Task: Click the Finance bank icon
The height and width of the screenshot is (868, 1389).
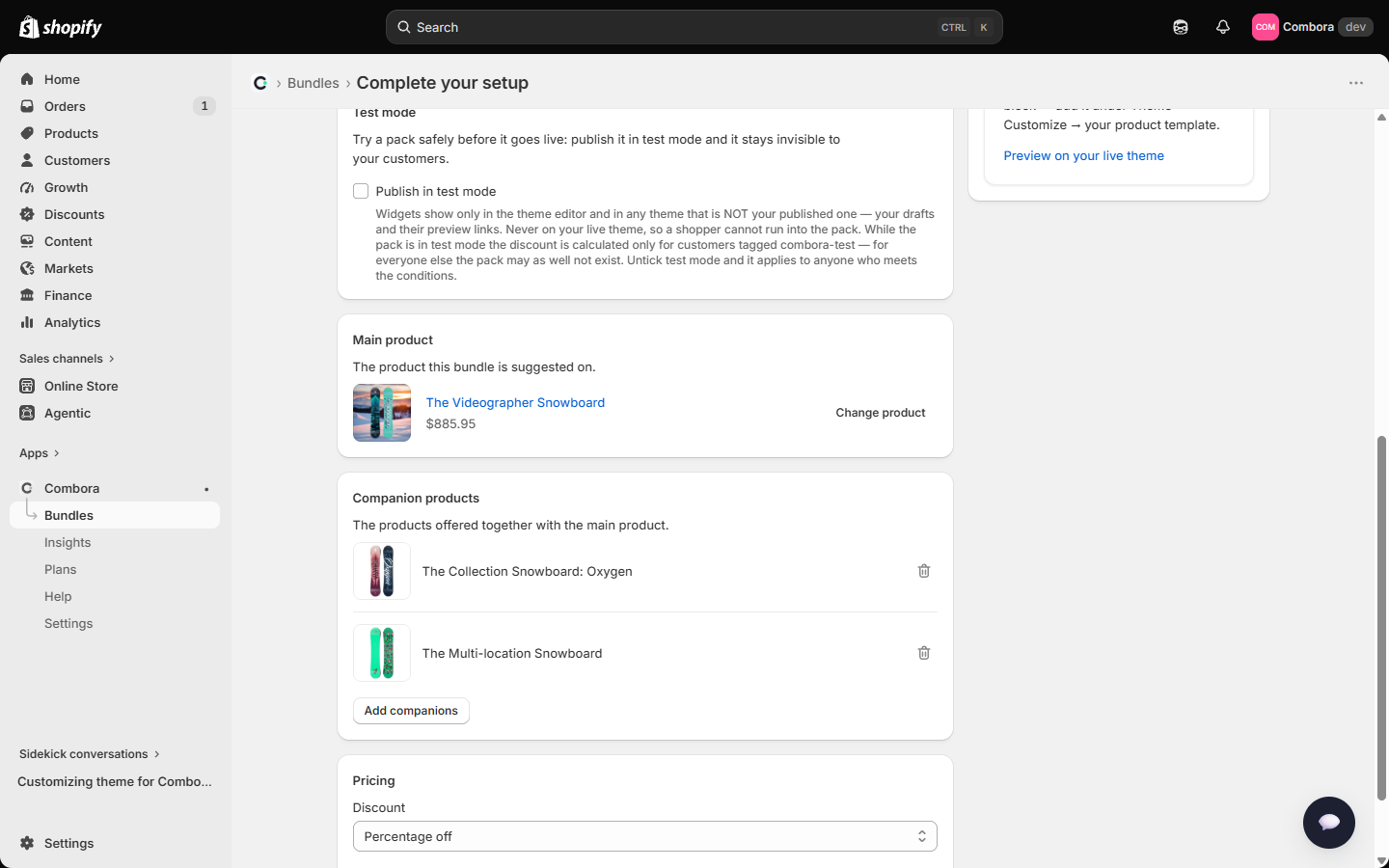Action: [x=27, y=295]
